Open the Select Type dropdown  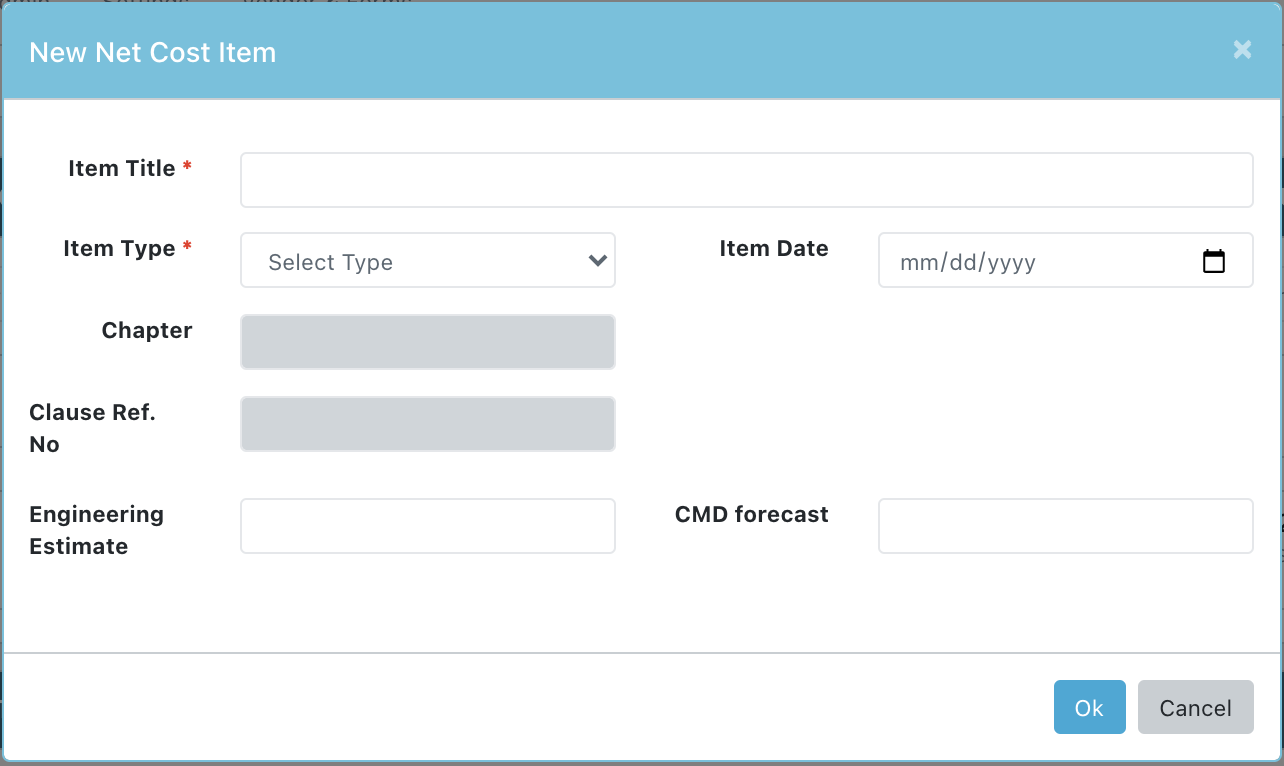pos(428,260)
